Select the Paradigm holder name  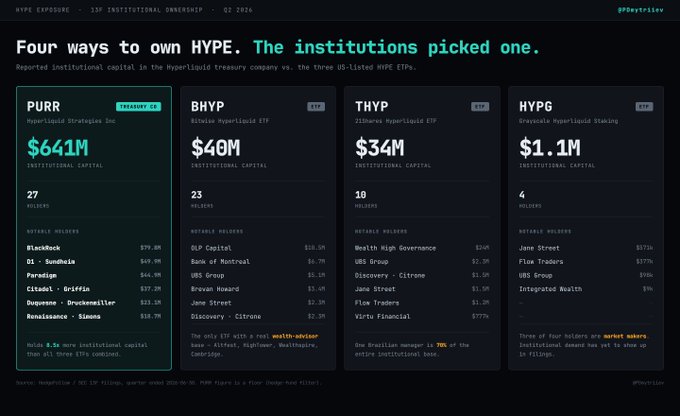(x=42, y=275)
